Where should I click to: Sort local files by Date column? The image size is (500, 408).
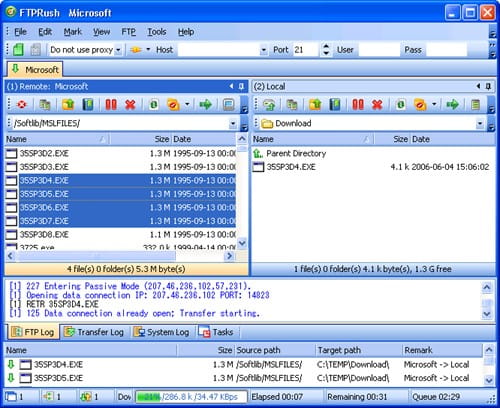pyautogui.click(x=452, y=139)
